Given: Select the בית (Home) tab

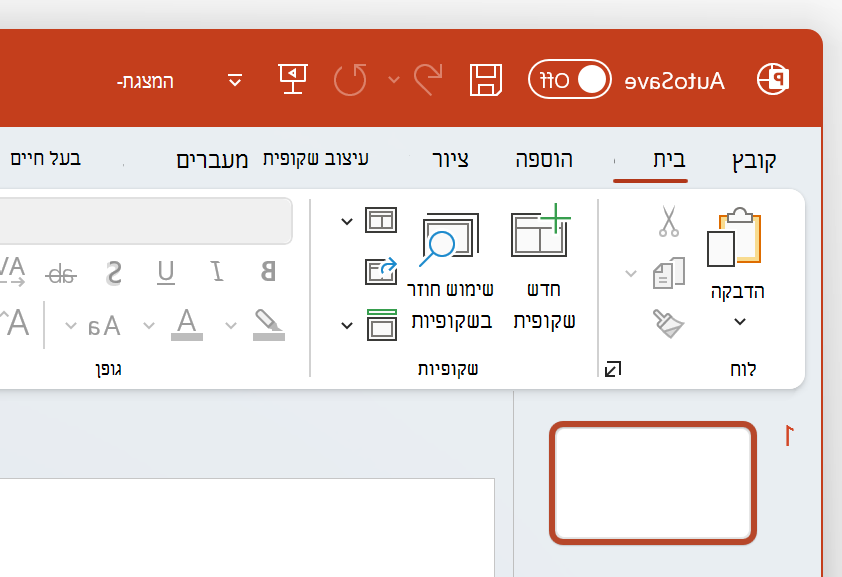Looking at the screenshot, I should tap(669, 159).
